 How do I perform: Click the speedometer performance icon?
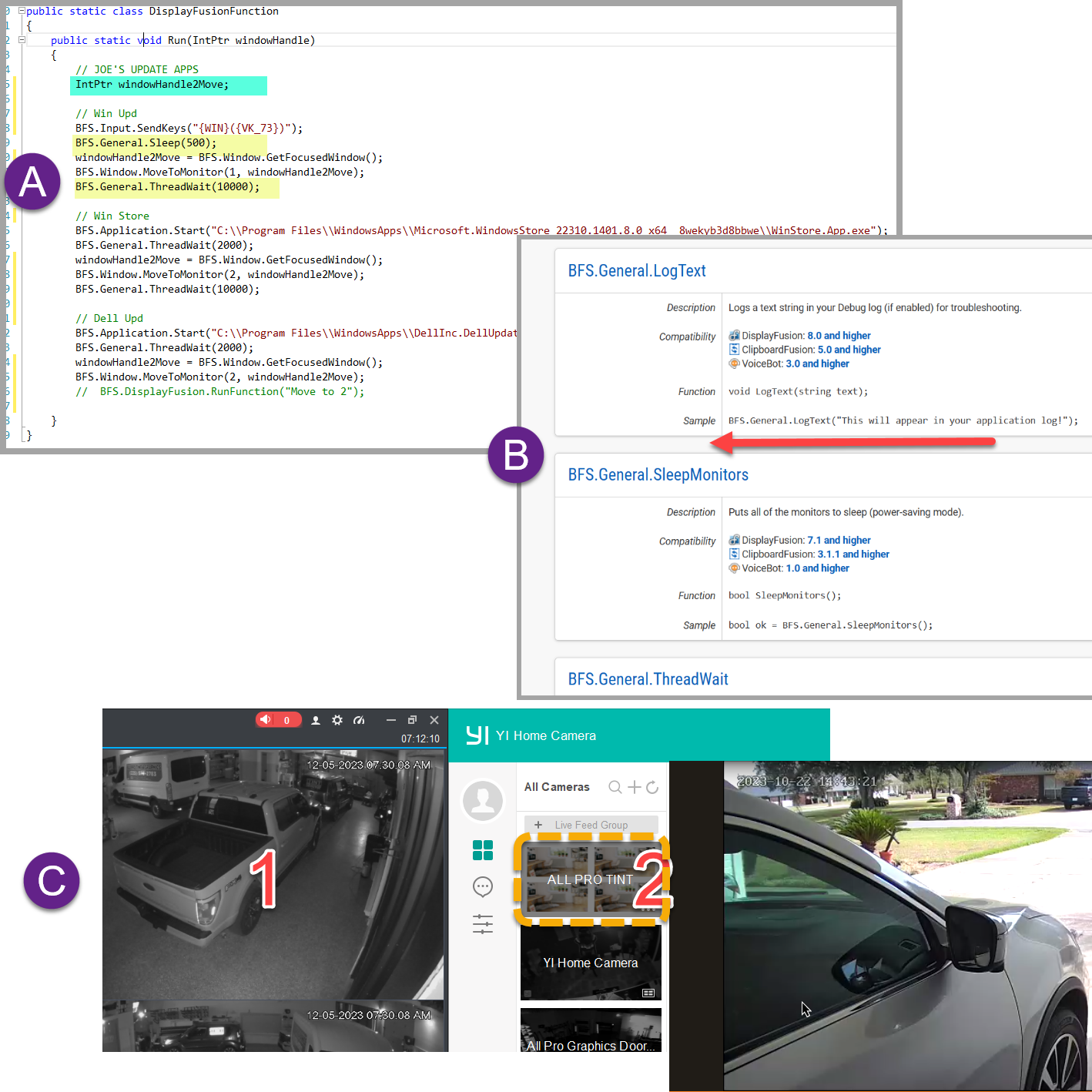pyautogui.click(x=359, y=720)
